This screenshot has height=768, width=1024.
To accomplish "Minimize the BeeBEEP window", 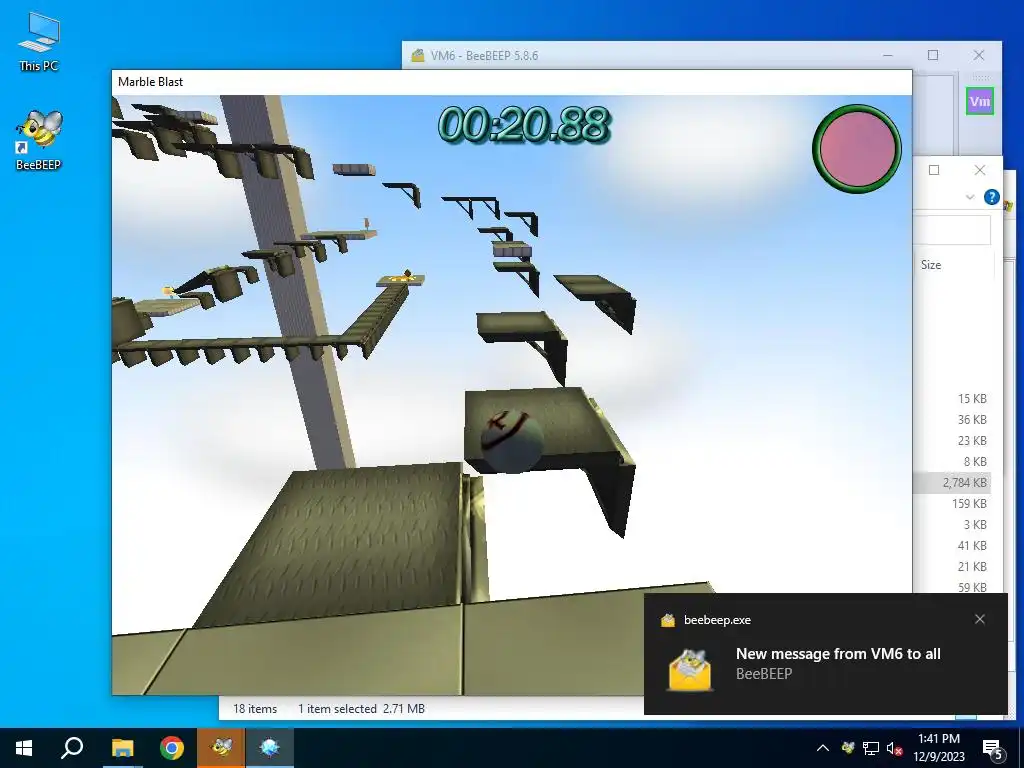I will [888, 56].
